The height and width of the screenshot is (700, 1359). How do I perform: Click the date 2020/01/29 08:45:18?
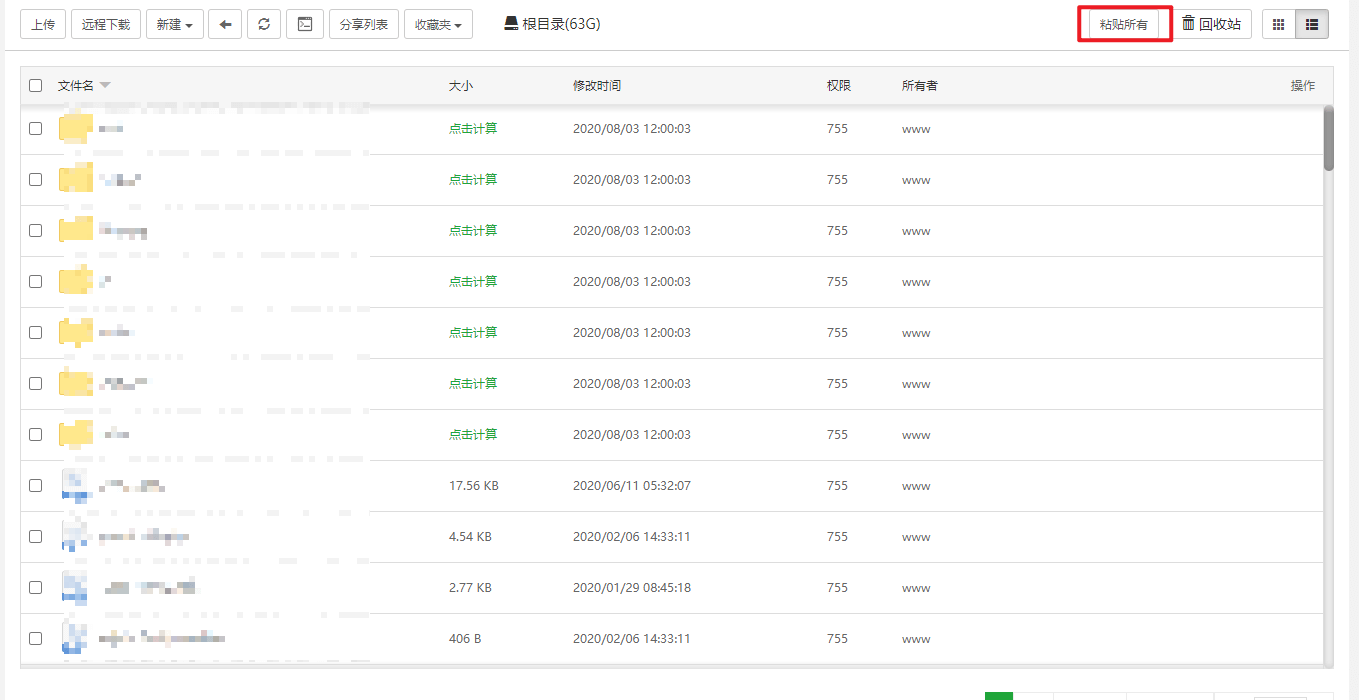click(632, 588)
